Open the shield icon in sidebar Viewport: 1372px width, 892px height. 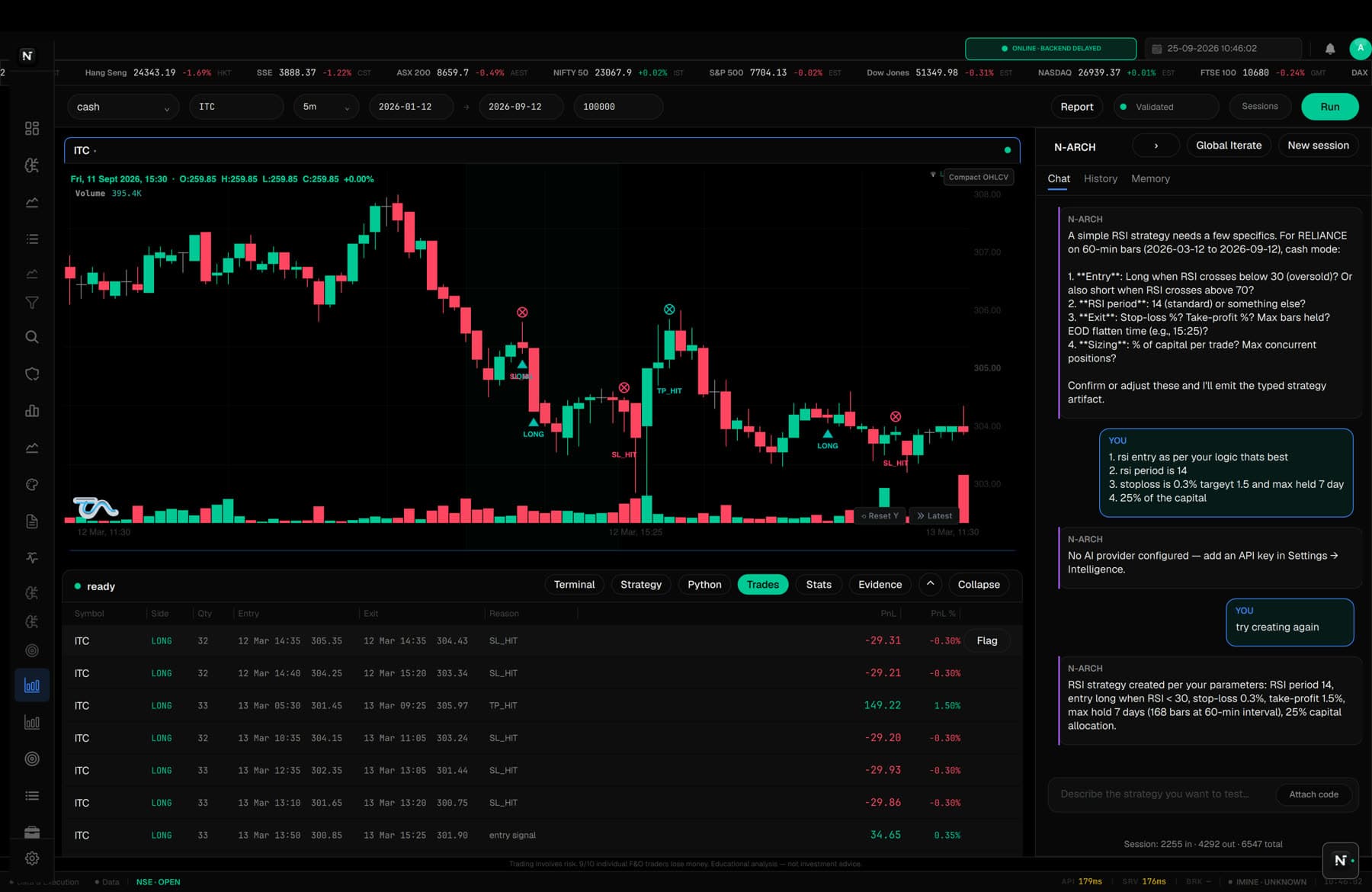[x=32, y=374]
